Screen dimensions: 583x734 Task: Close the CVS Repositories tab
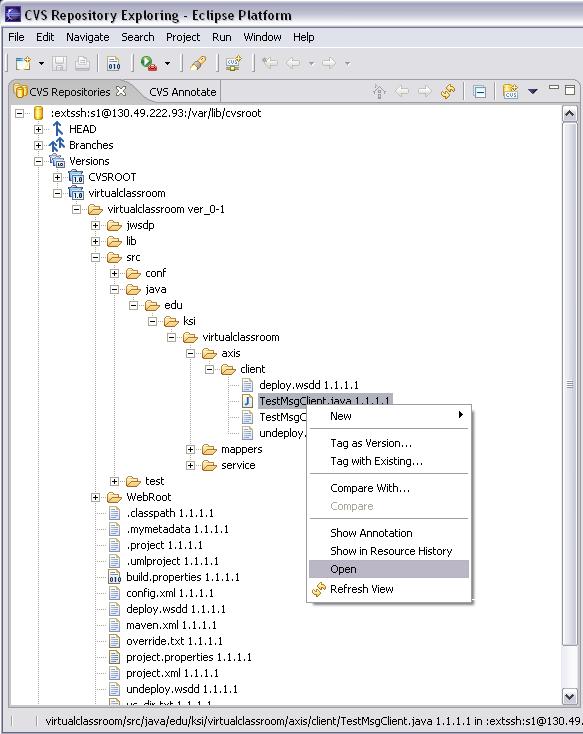[x=121, y=91]
